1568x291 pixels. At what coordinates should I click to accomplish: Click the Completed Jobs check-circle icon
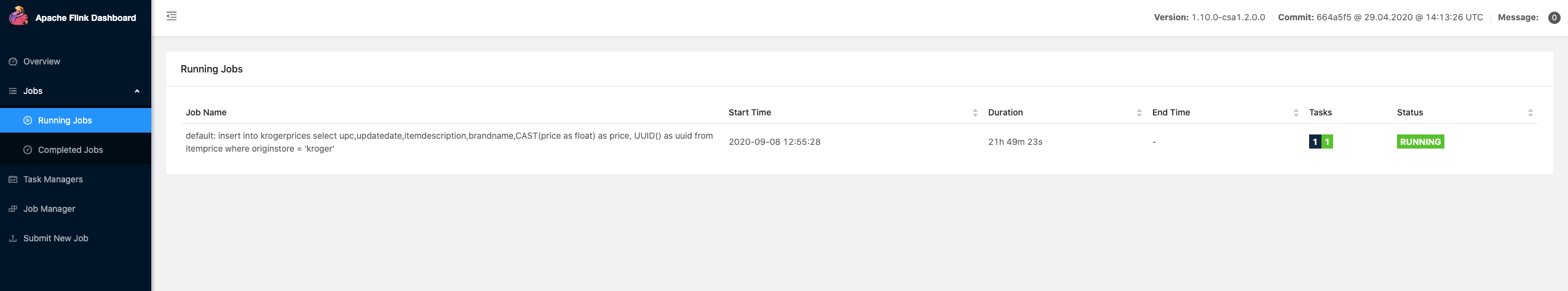[28, 150]
